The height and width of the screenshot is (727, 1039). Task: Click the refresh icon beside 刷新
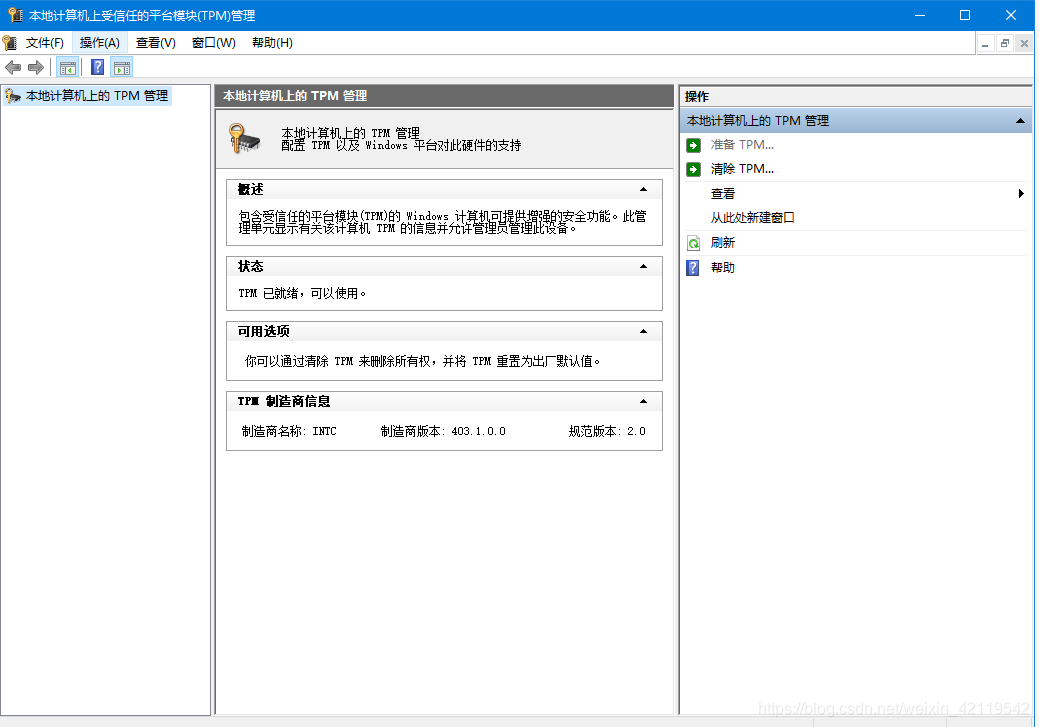[693, 243]
